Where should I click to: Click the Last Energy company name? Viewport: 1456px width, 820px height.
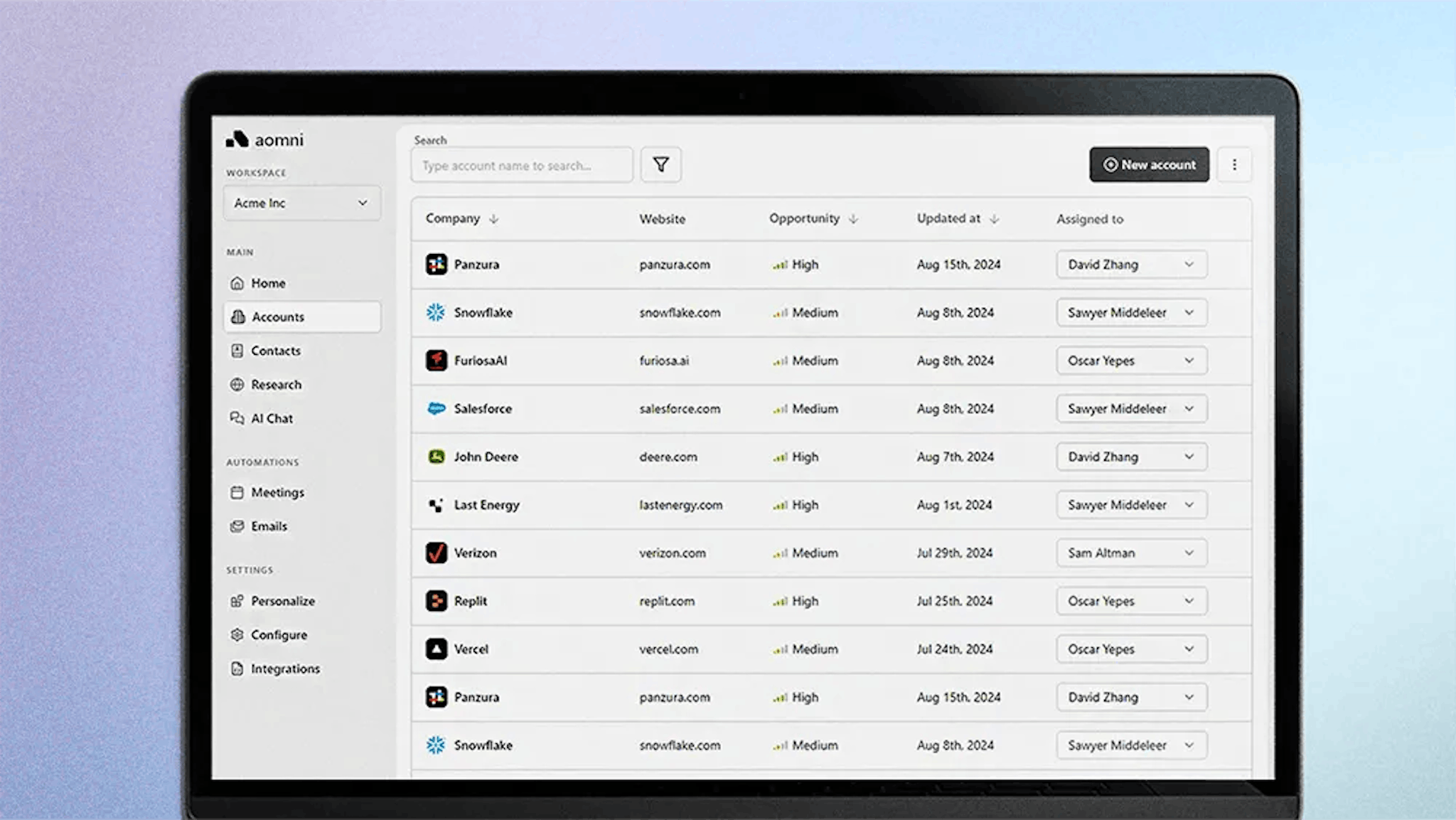coord(487,505)
